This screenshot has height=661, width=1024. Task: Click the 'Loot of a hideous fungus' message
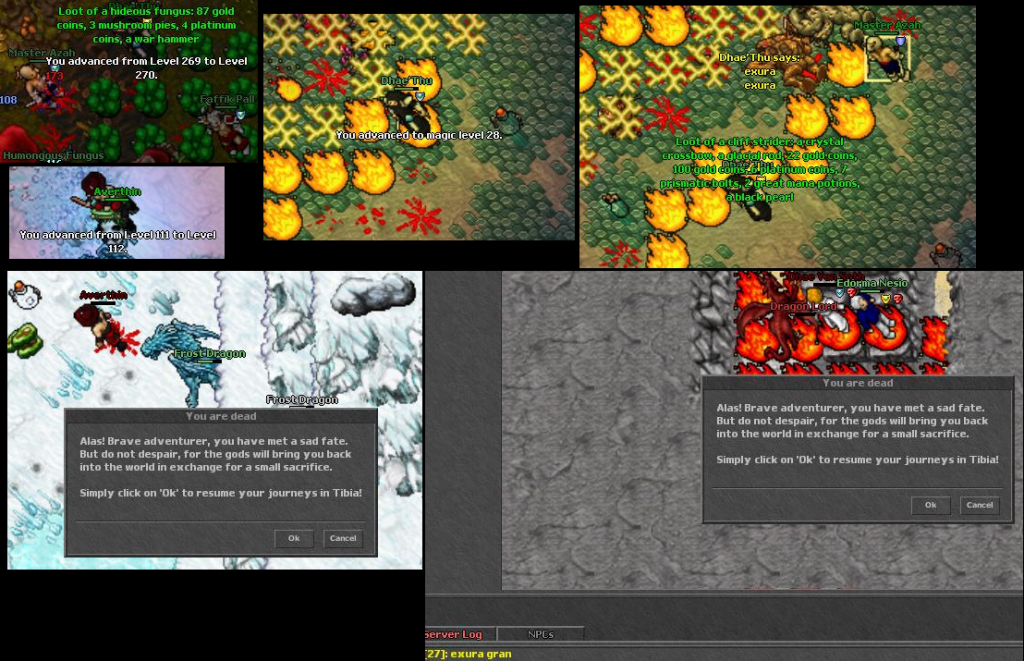click(x=146, y=25)
